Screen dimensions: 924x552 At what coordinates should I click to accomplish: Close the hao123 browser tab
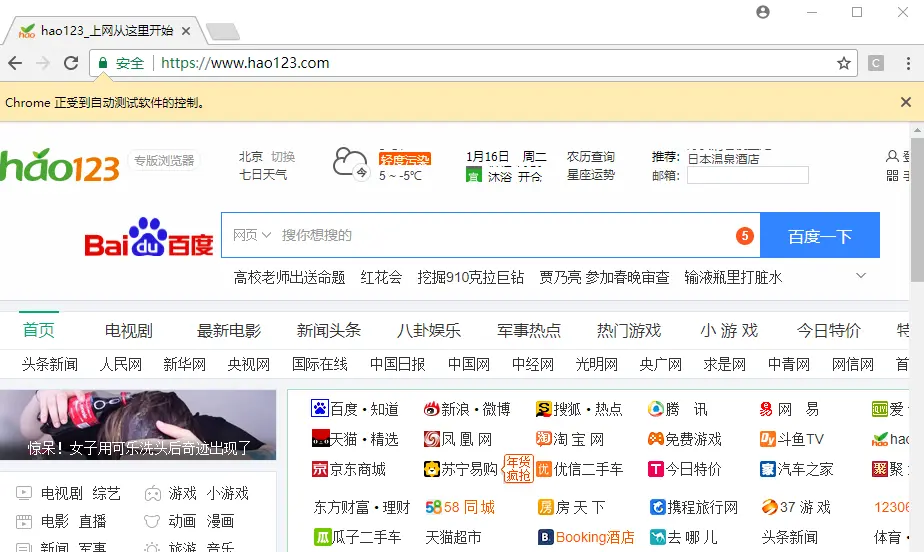[x=186, y=31]
